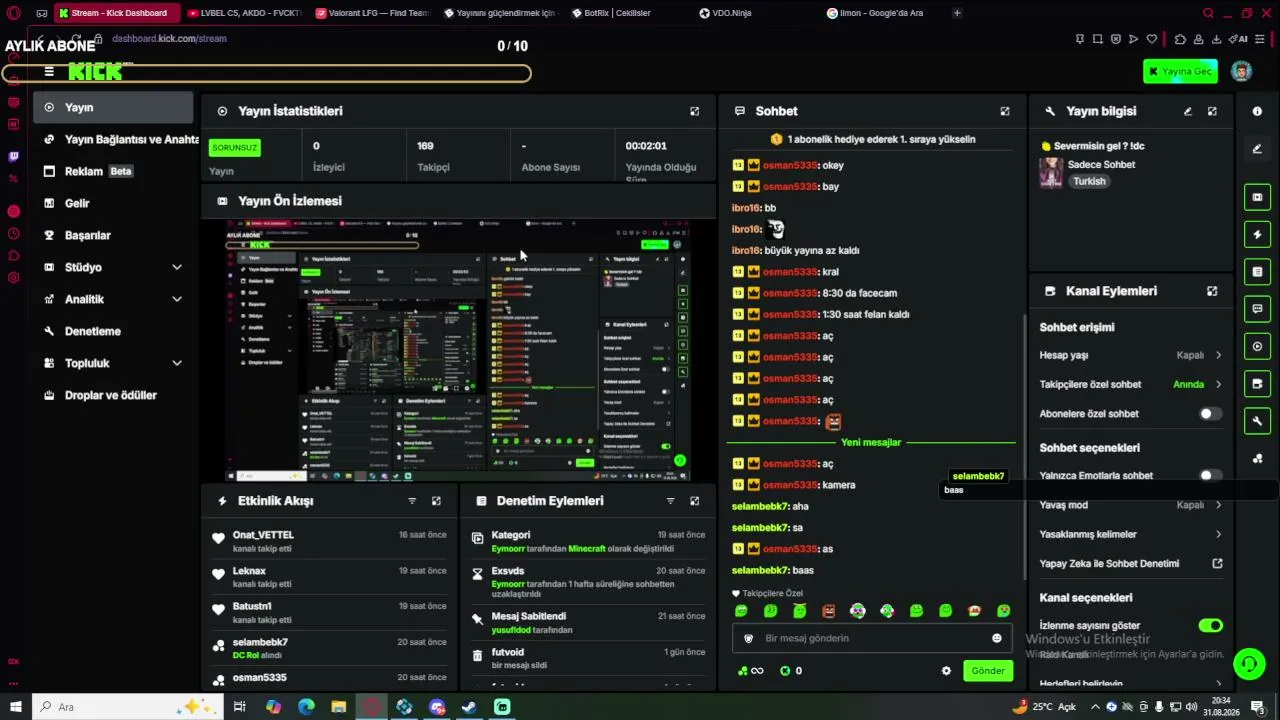Edit Yayın bilgisi with pencil icon
This screenshot has width=1280, height=720.
pyautogui.click(x=1188, y=111)
